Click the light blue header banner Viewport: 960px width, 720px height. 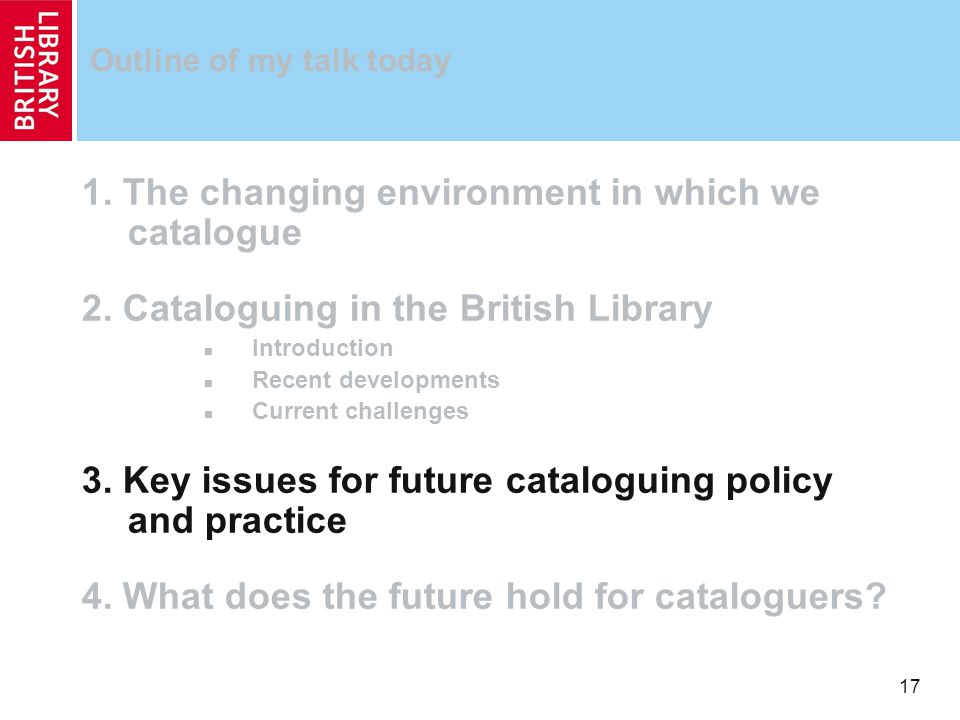click(x=518, y=70)
